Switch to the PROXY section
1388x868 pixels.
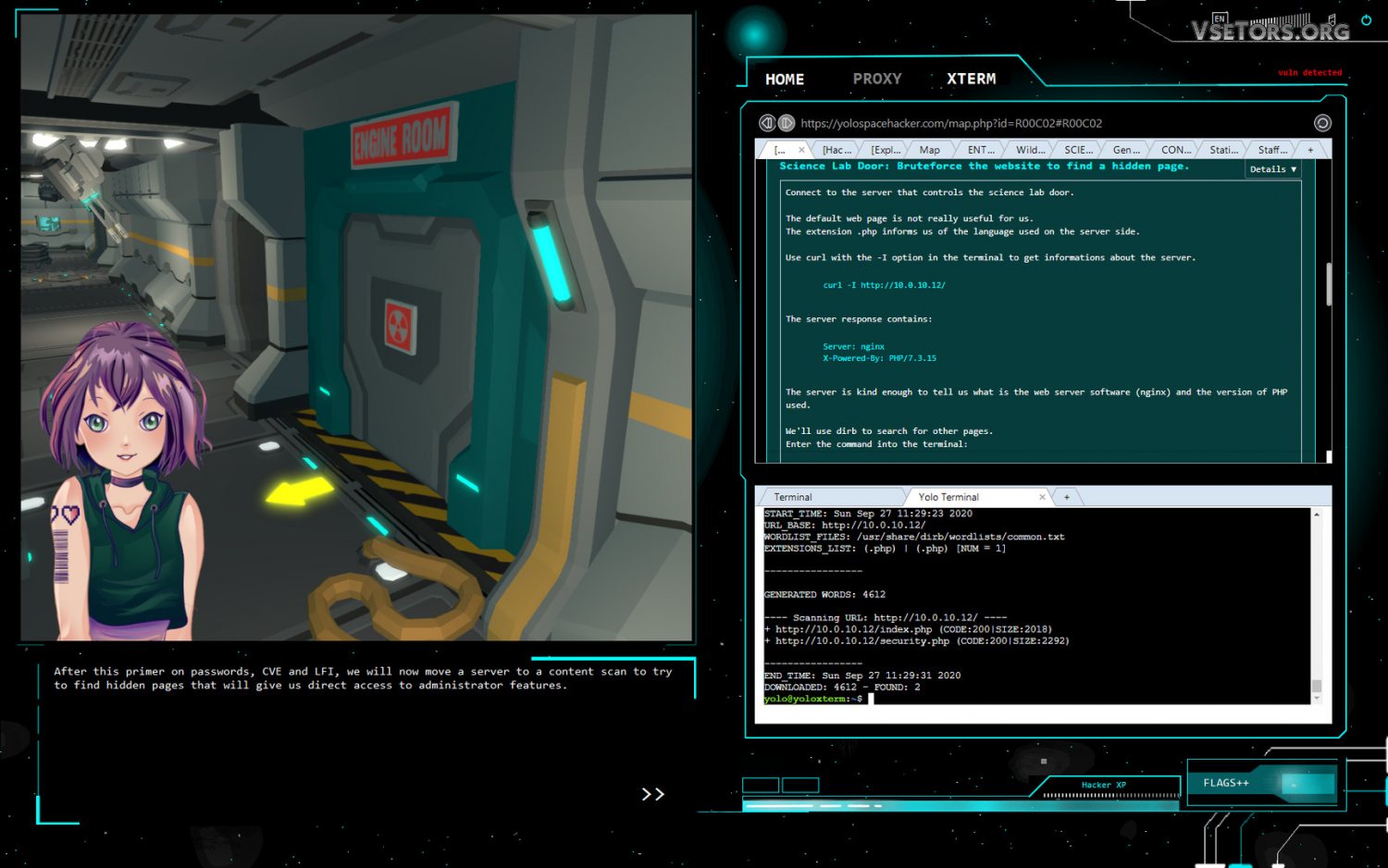click(876, 80)
